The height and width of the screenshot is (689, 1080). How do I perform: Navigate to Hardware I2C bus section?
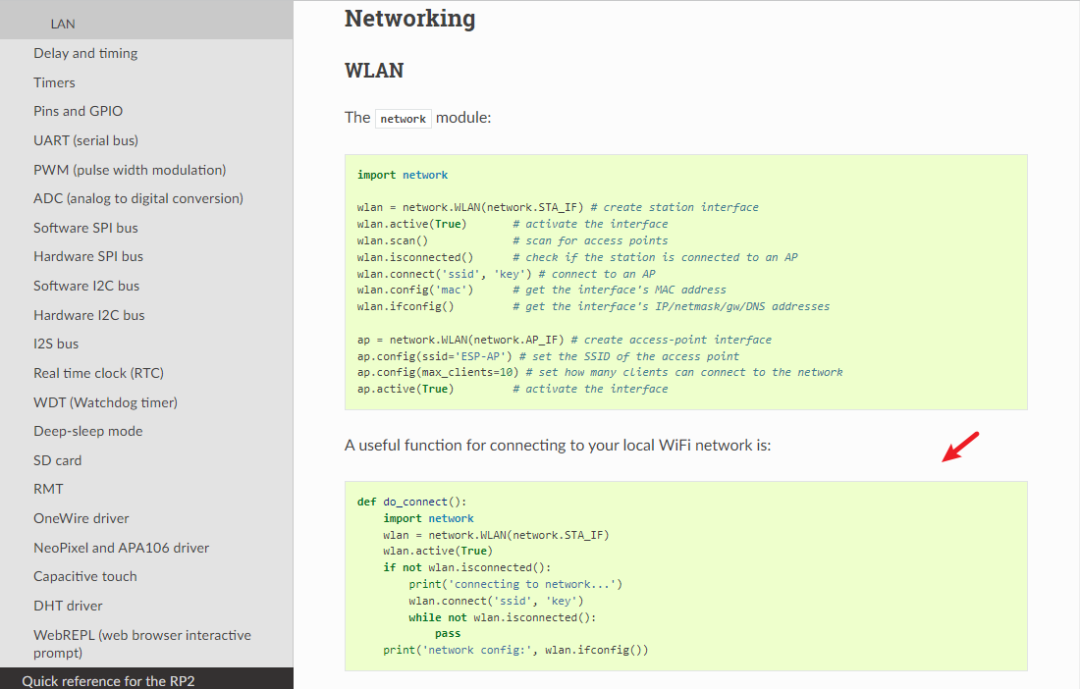click(88, 314)
